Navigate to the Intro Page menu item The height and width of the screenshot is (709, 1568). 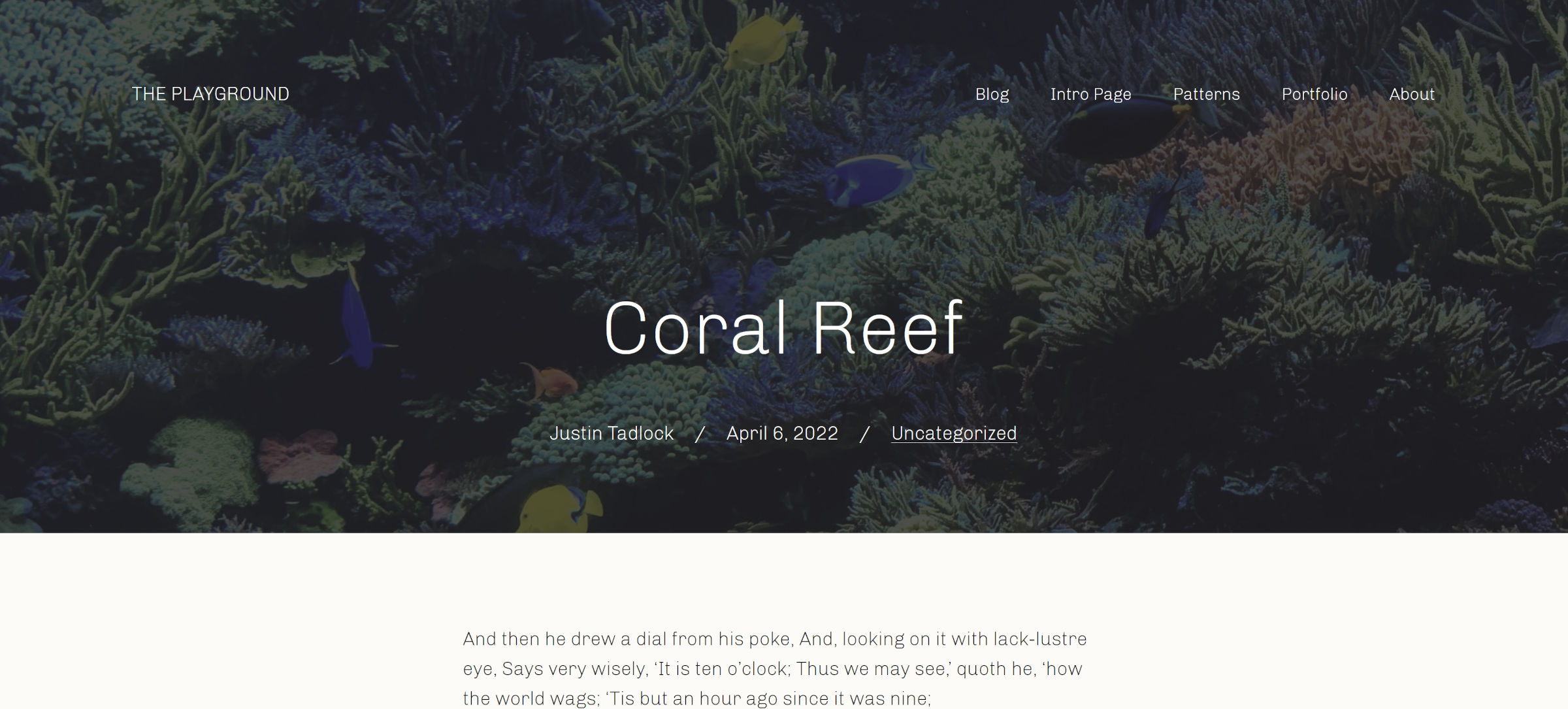[x=1090, y=94]
